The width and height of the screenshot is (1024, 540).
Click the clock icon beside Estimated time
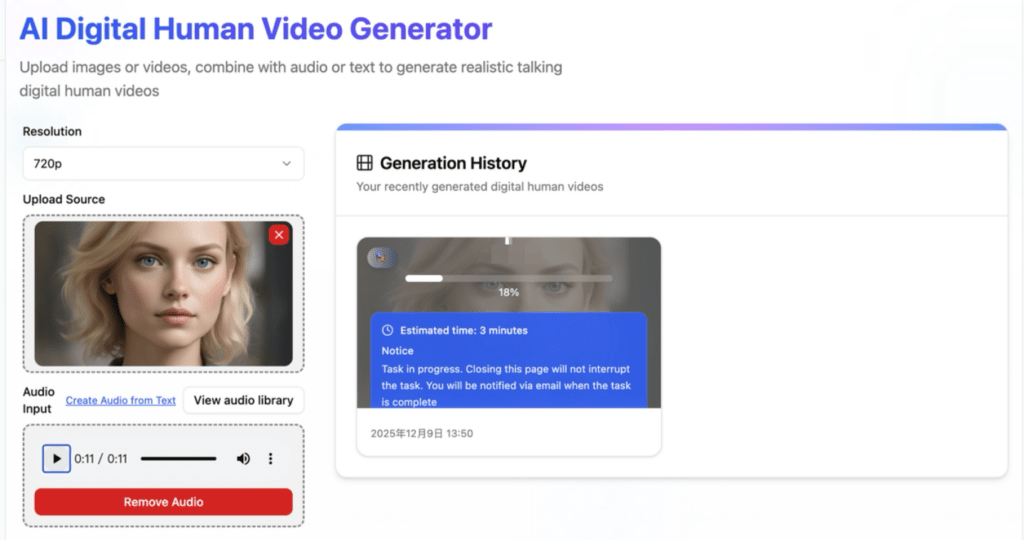pos(387,330)
